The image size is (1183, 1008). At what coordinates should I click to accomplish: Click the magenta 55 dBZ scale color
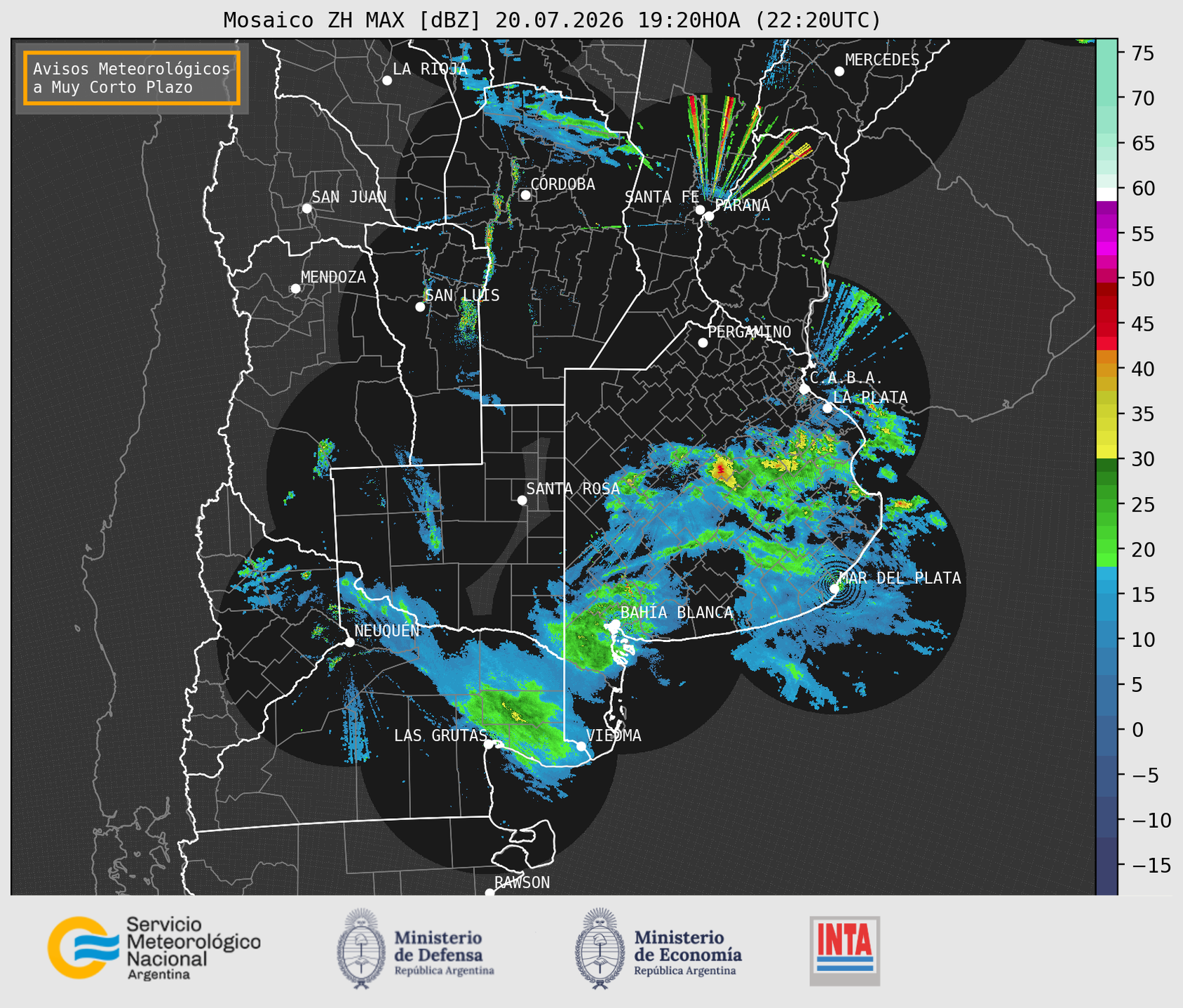click(x=1107, y=235)
